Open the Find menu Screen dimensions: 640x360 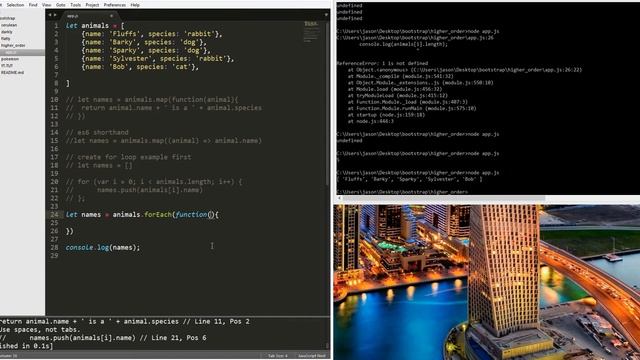click(33, 5)
